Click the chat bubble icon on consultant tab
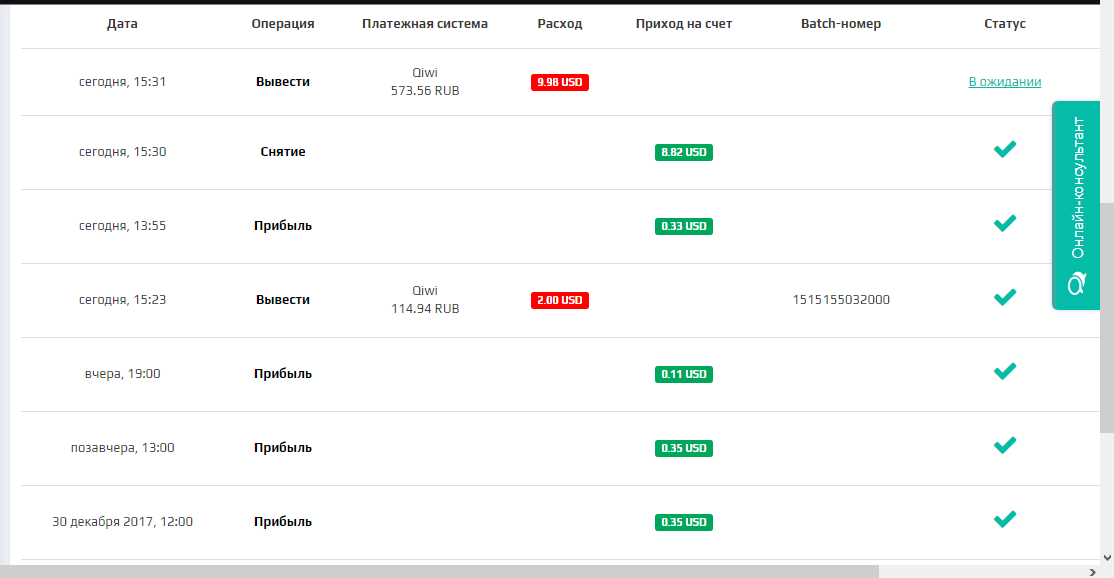 pyautogui.click(x=1076, y=283)
